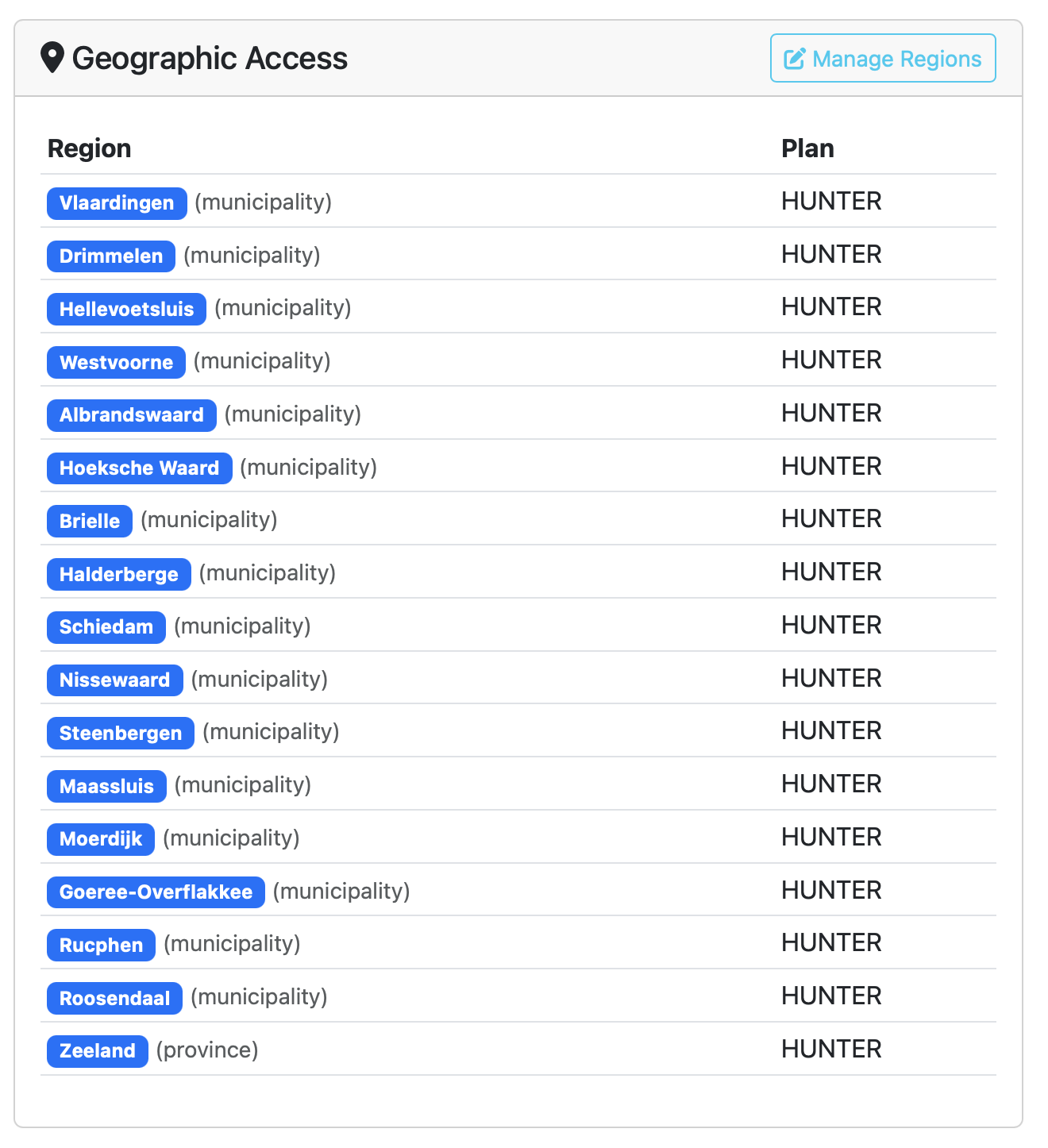Image resolution: width=1048 pixels, height=1148 pixels.
Task: Select the Drimmelen region badge
Action: pyautogui.click(x=110, y=256)
